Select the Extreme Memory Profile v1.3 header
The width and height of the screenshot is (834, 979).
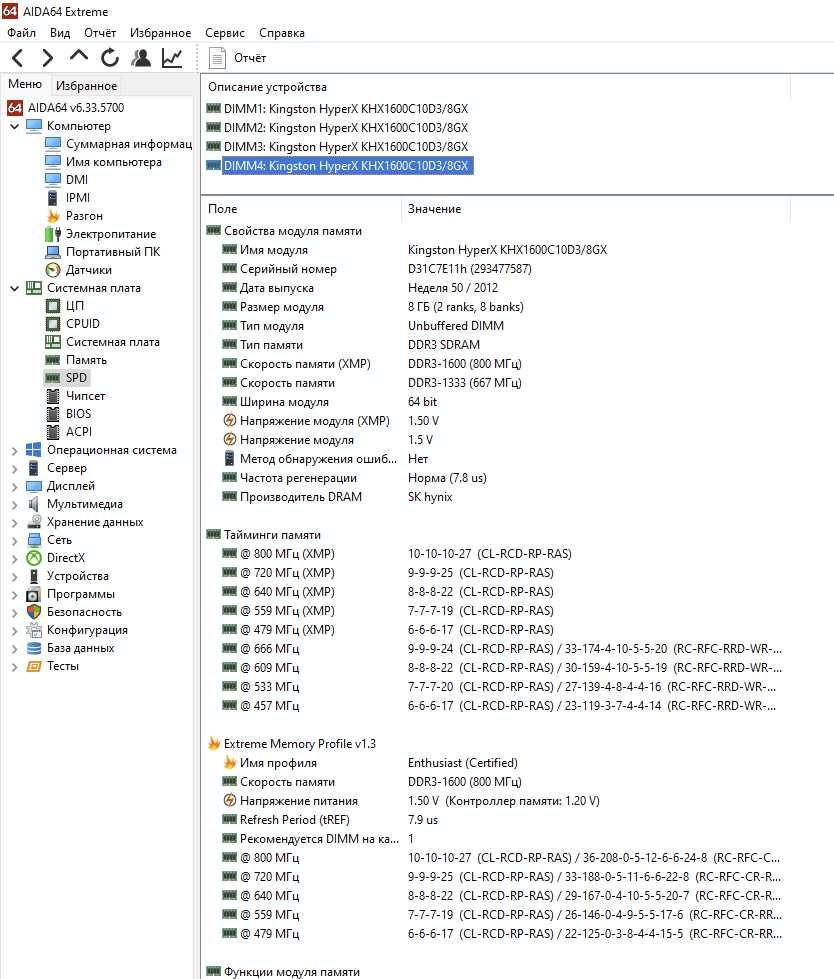point(292,744)
